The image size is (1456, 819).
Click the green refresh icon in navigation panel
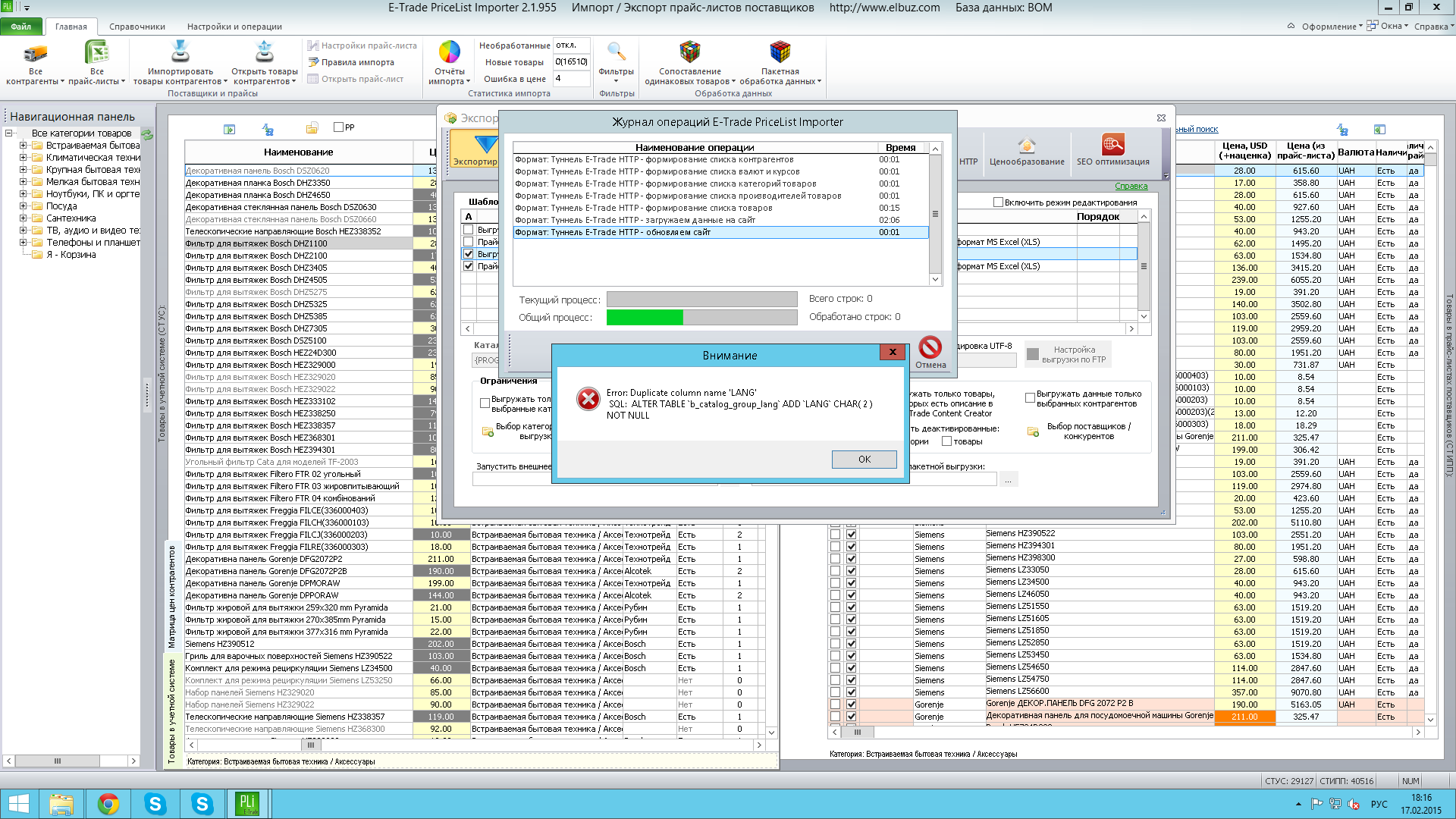[x=147, y=134]
